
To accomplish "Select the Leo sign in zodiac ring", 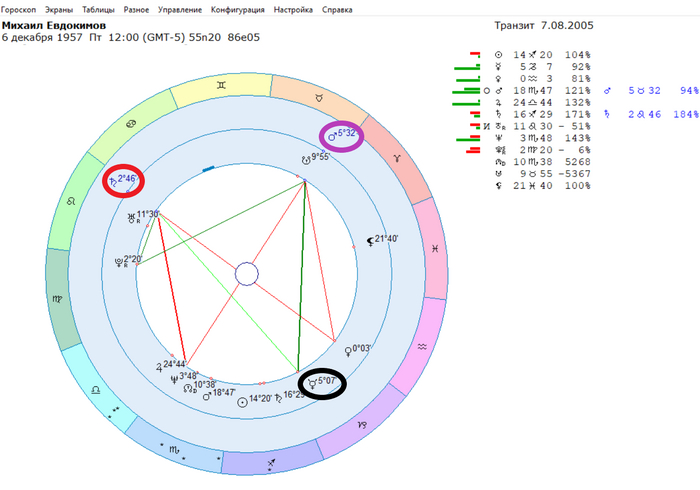I will point(71,202).
